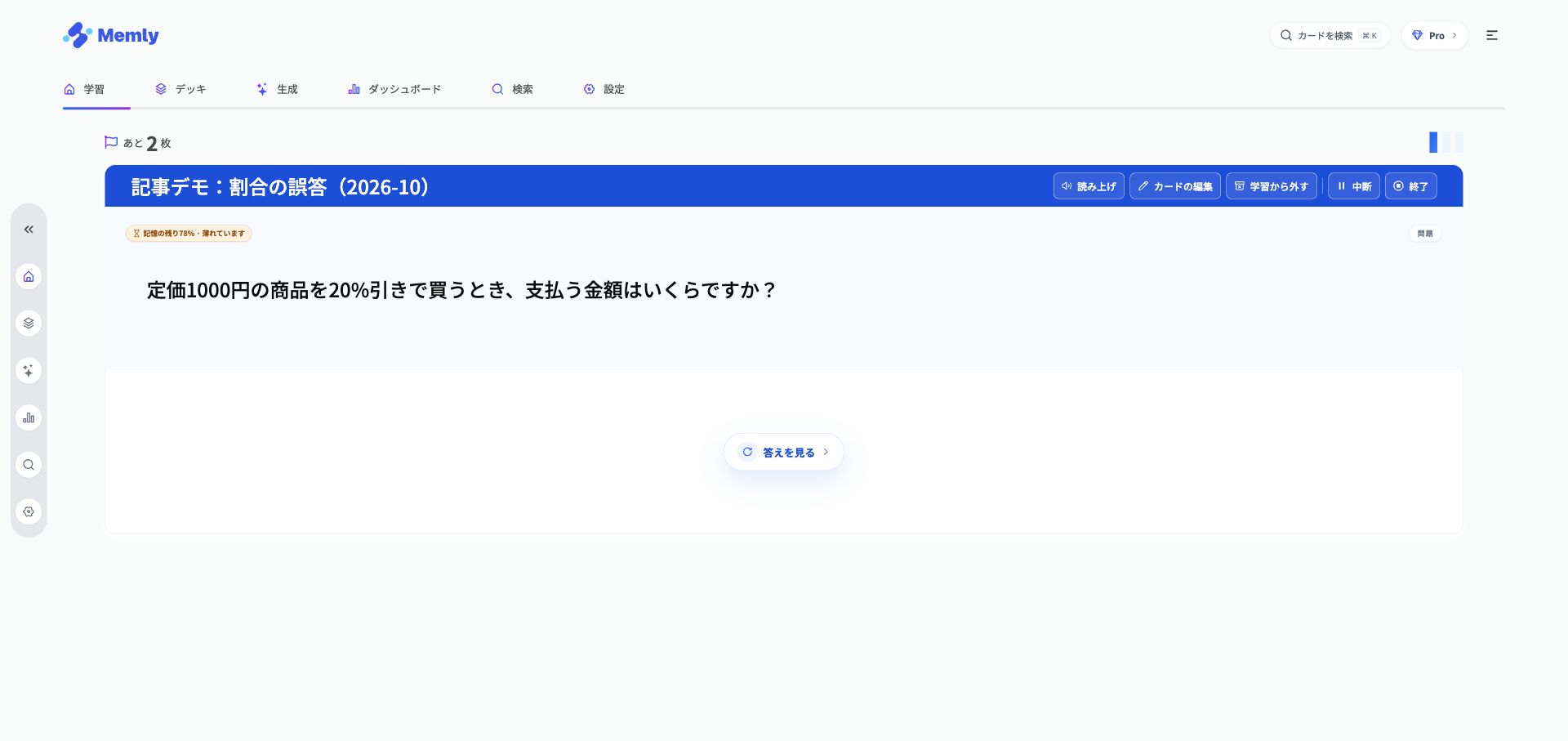The width and height of the screenshot is (1568, 741).
Task: Switch to the デッキ tab
Action: coord(180,89)
